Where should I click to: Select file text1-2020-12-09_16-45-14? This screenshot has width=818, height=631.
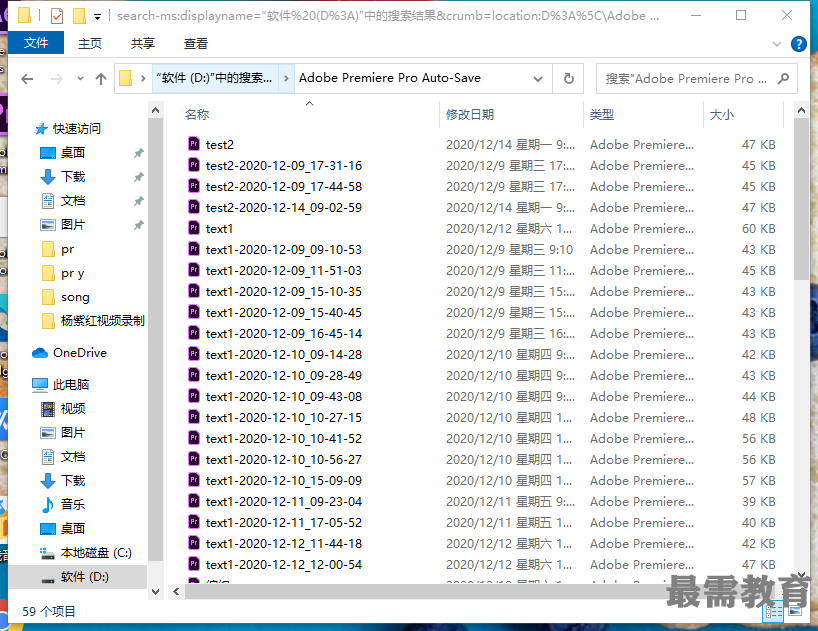(283, 333)
